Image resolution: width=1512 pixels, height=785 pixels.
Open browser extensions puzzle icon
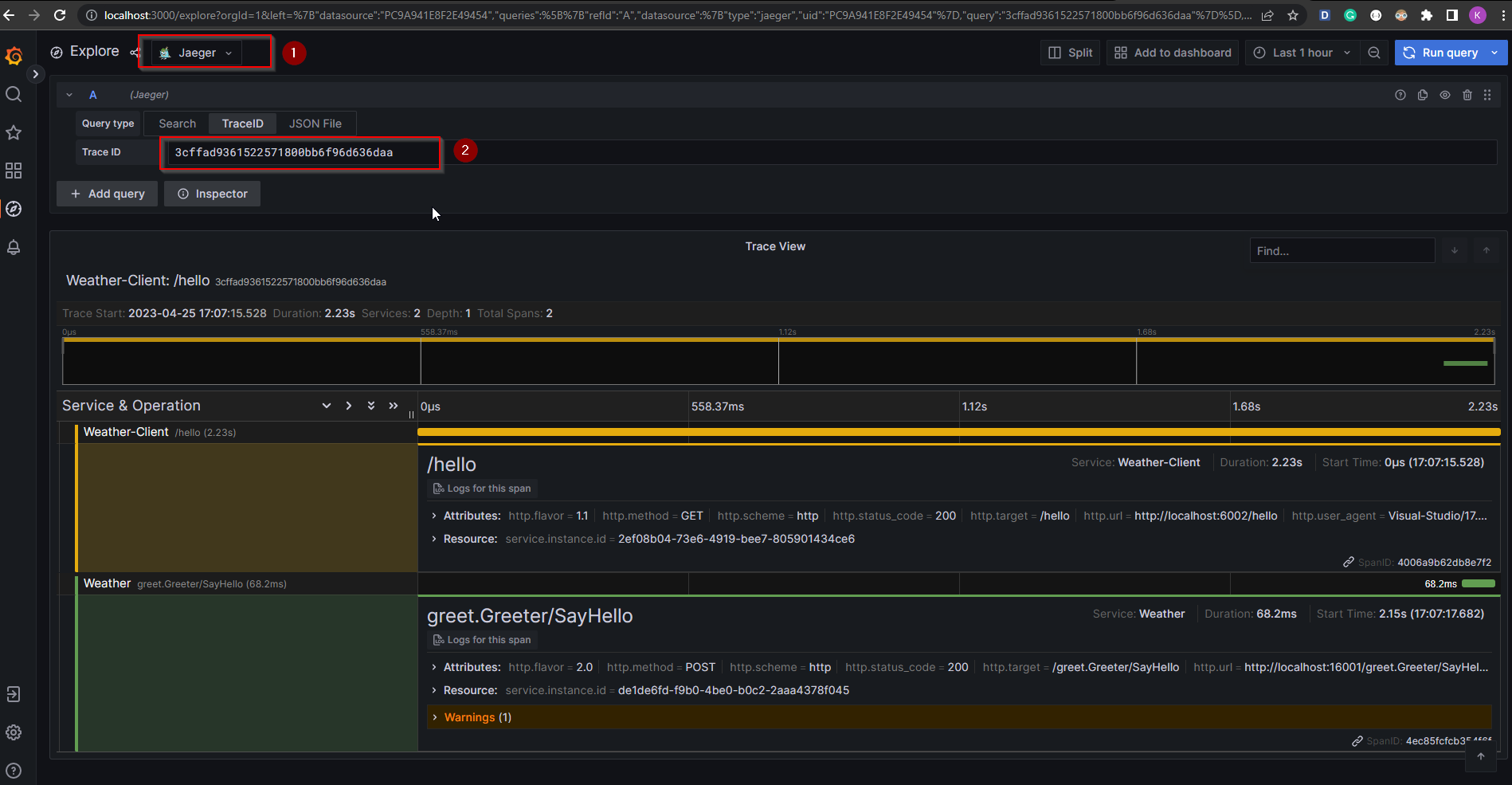[x=1426, y=15]
